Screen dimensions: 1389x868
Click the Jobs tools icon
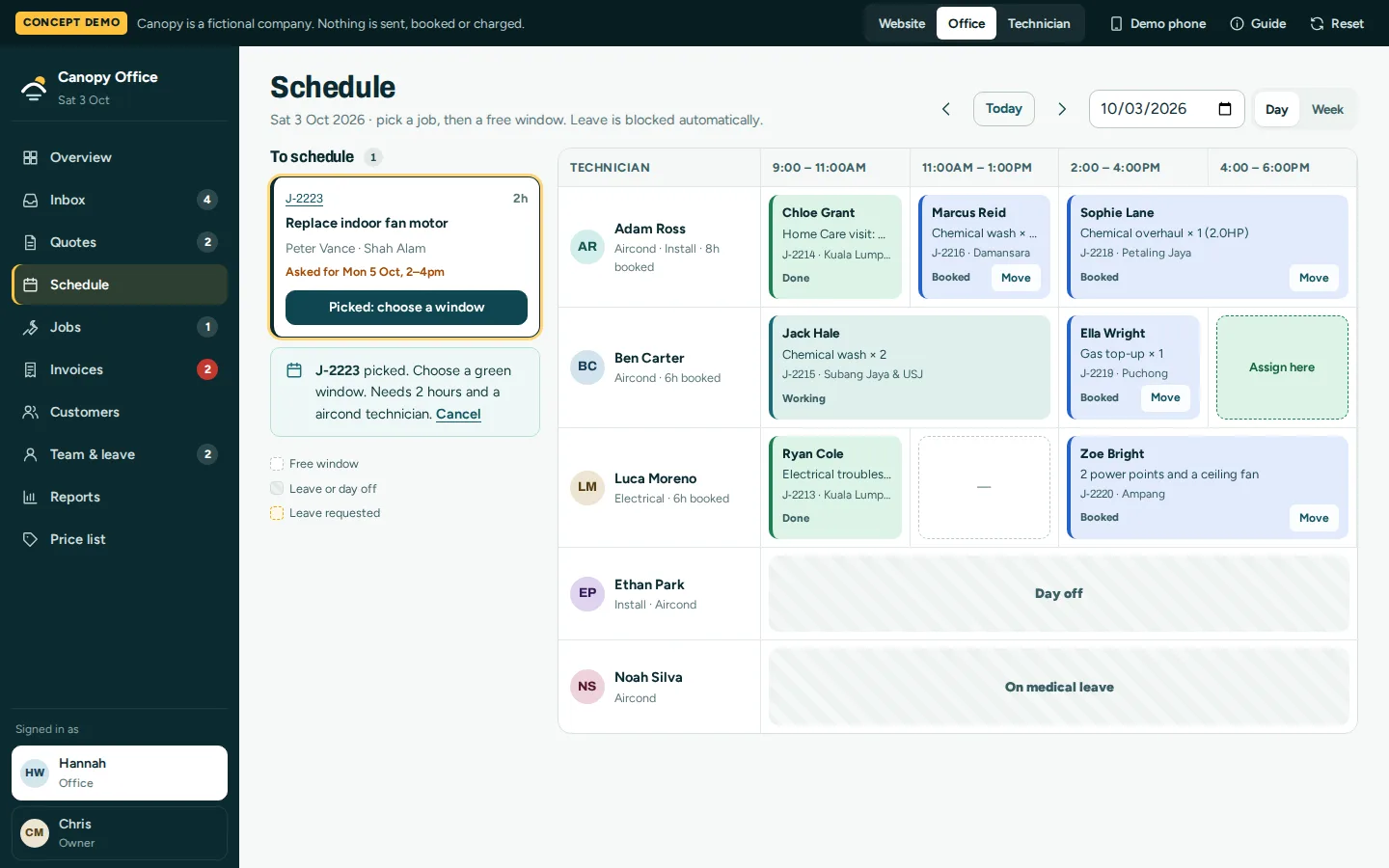coord(31,327)
